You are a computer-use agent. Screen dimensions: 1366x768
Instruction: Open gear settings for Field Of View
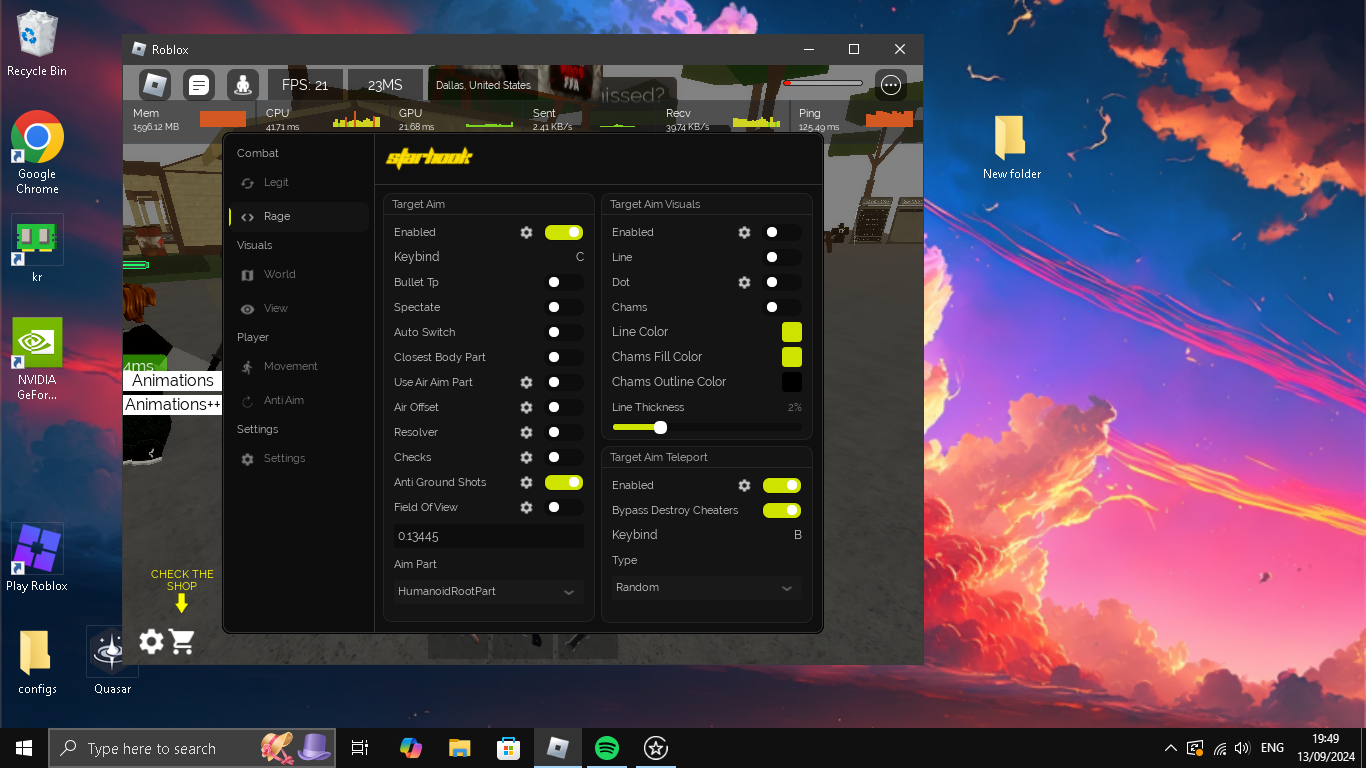[x=526, y=507]
